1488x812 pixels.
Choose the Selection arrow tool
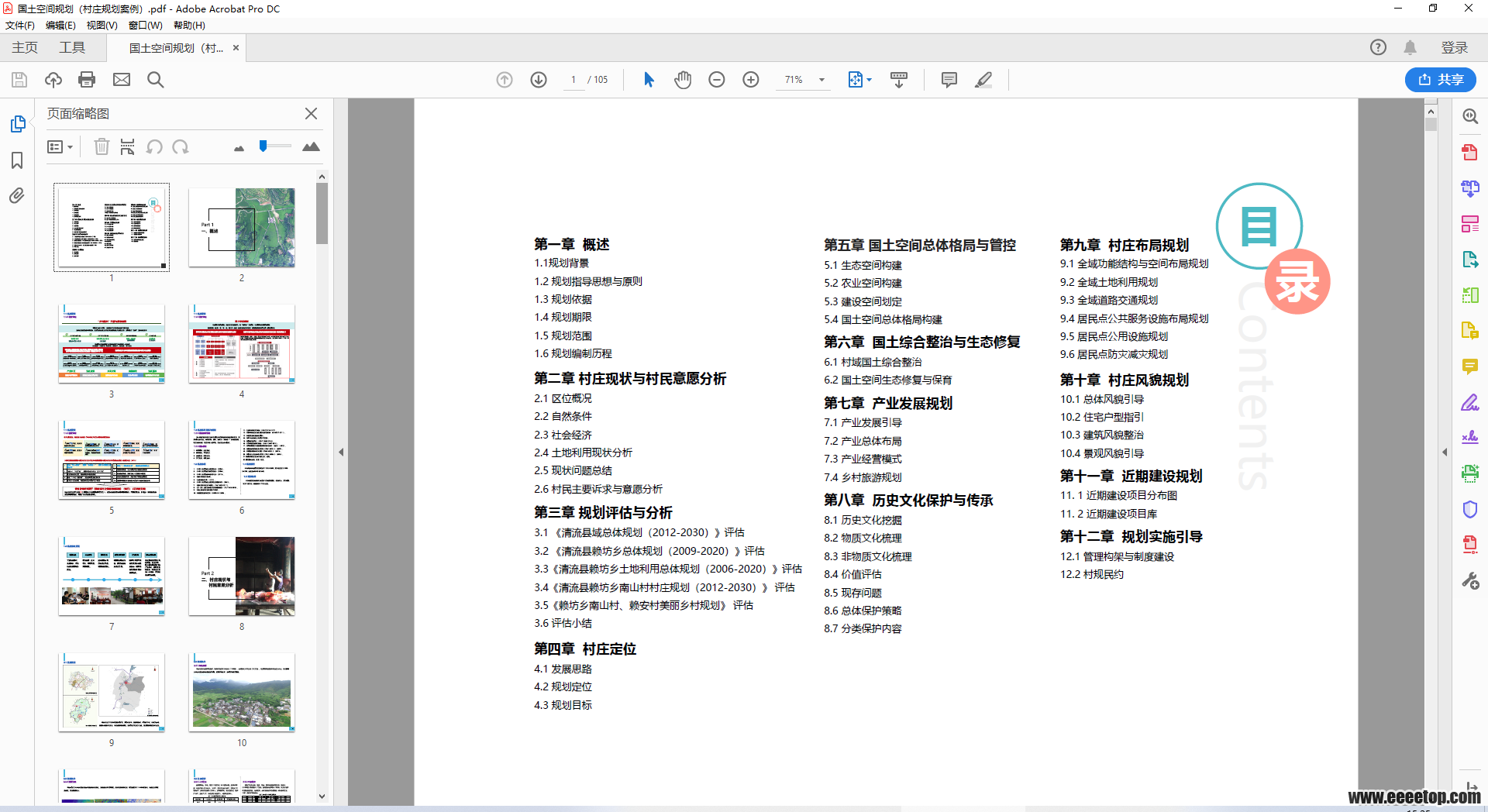pos(649,80)
